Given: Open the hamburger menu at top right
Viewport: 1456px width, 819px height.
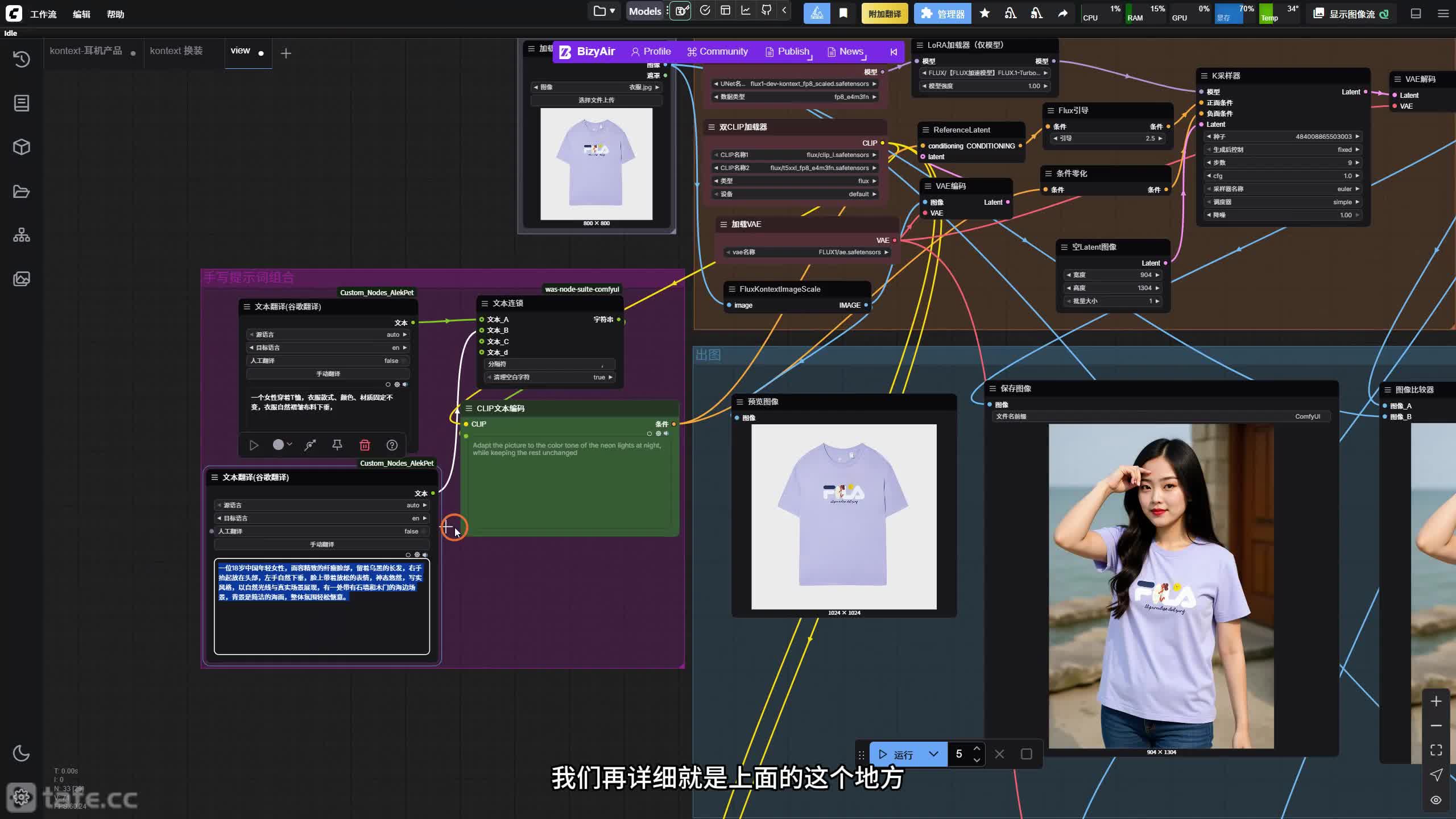Looking at the screenshot, I should pyautogui.click(x=1443, y=13).
